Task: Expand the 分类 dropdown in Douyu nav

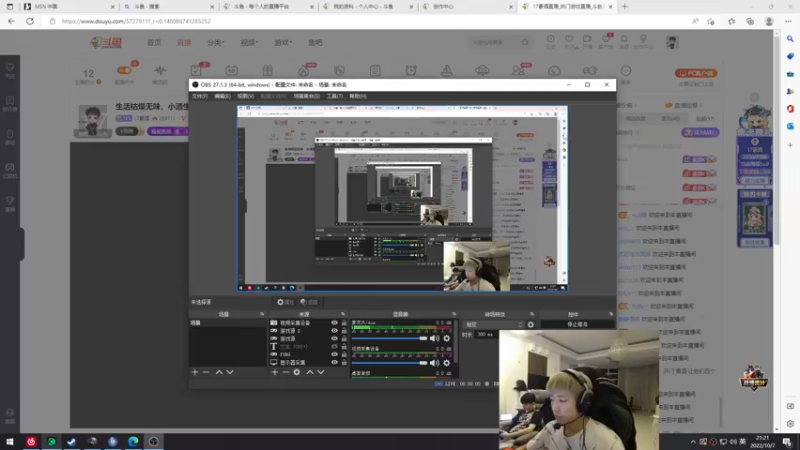Action: click(x=215, y=42)
